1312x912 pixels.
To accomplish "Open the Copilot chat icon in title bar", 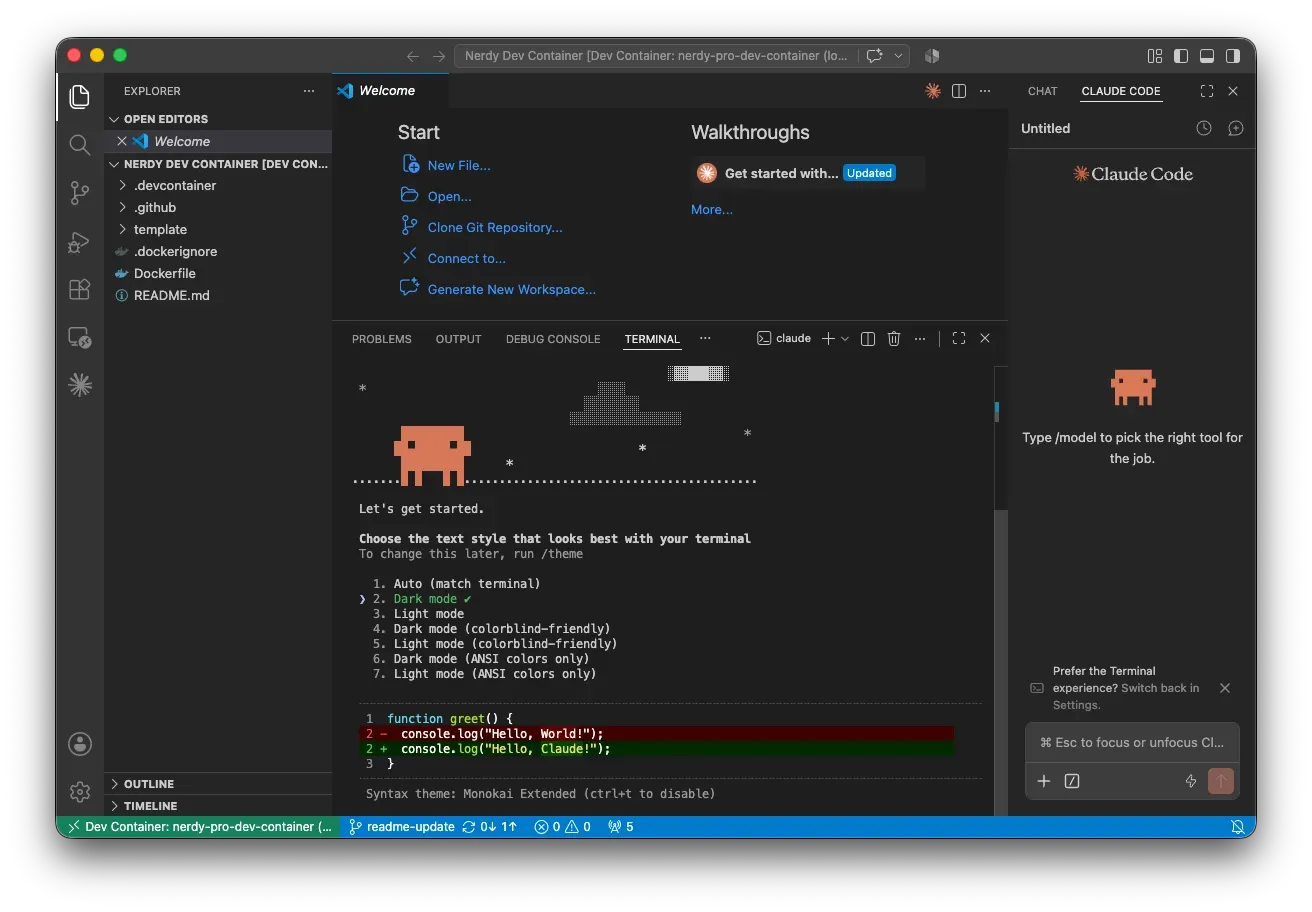I will click(x=875, y=56).
